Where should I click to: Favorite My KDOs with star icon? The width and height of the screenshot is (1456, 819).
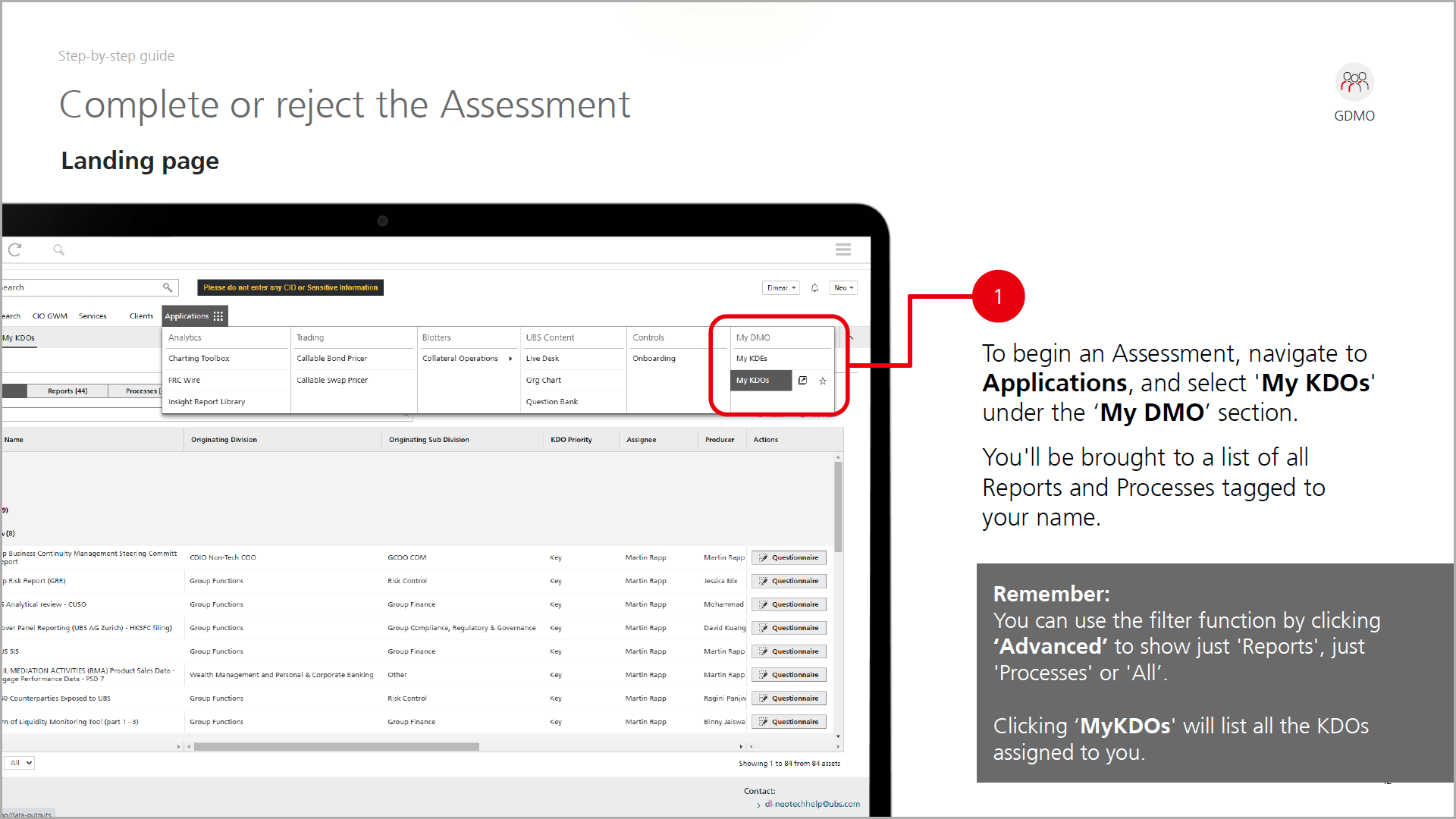pyautogui.click(x=823, y=381)
